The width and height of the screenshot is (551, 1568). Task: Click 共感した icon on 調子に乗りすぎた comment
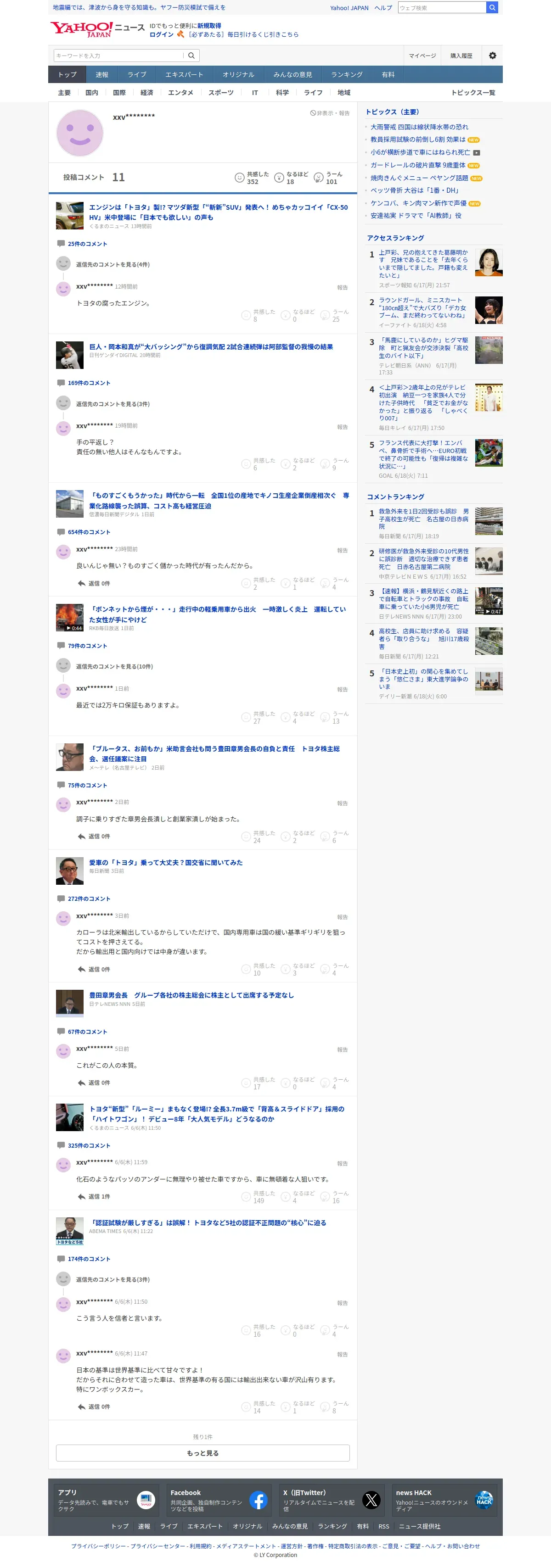tap(246, 837)
